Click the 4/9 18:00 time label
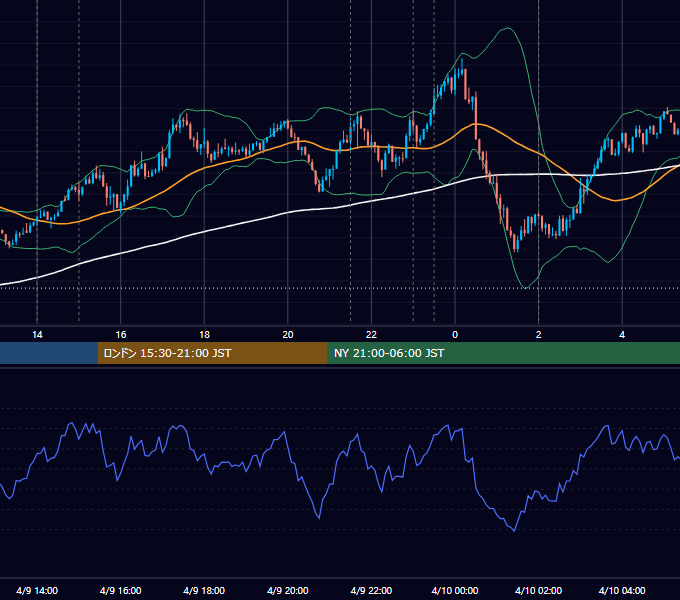This screenshot has width=680, height=600. [x=204, y=590]
